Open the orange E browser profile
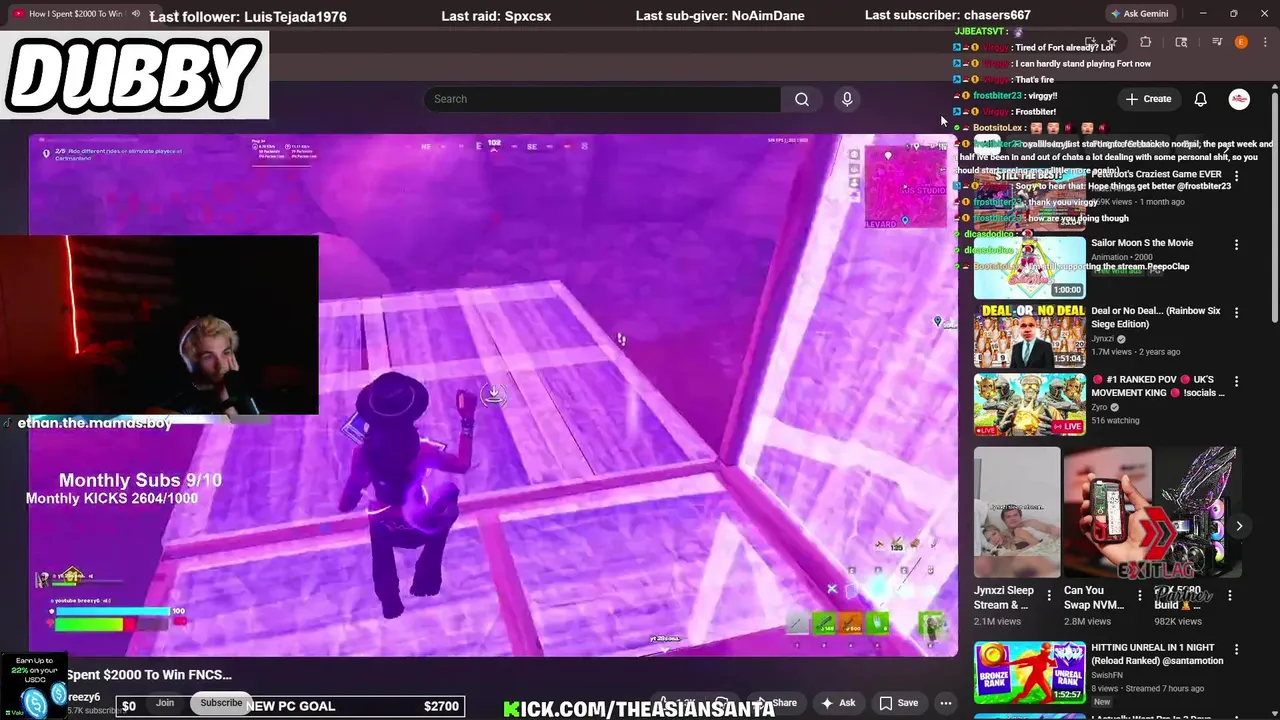This screenshot has width=1280, height=720. click(1241, 42)
